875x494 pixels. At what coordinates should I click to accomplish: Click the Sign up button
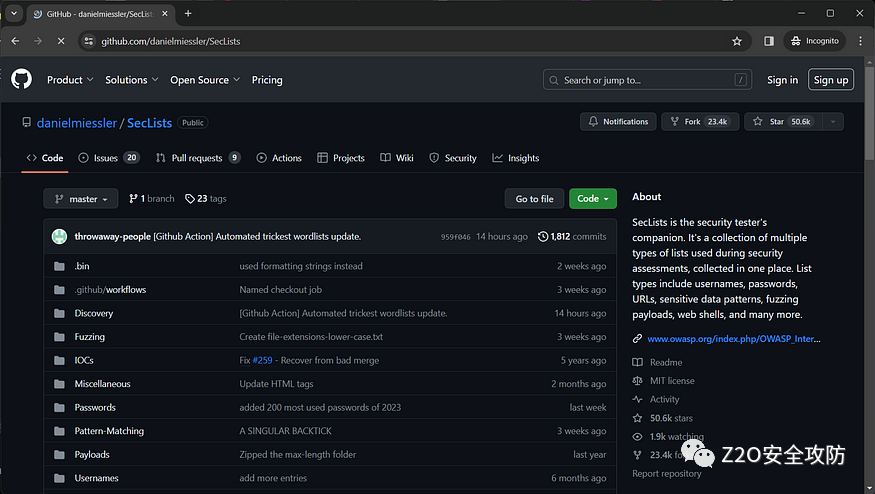pos(831,80)
